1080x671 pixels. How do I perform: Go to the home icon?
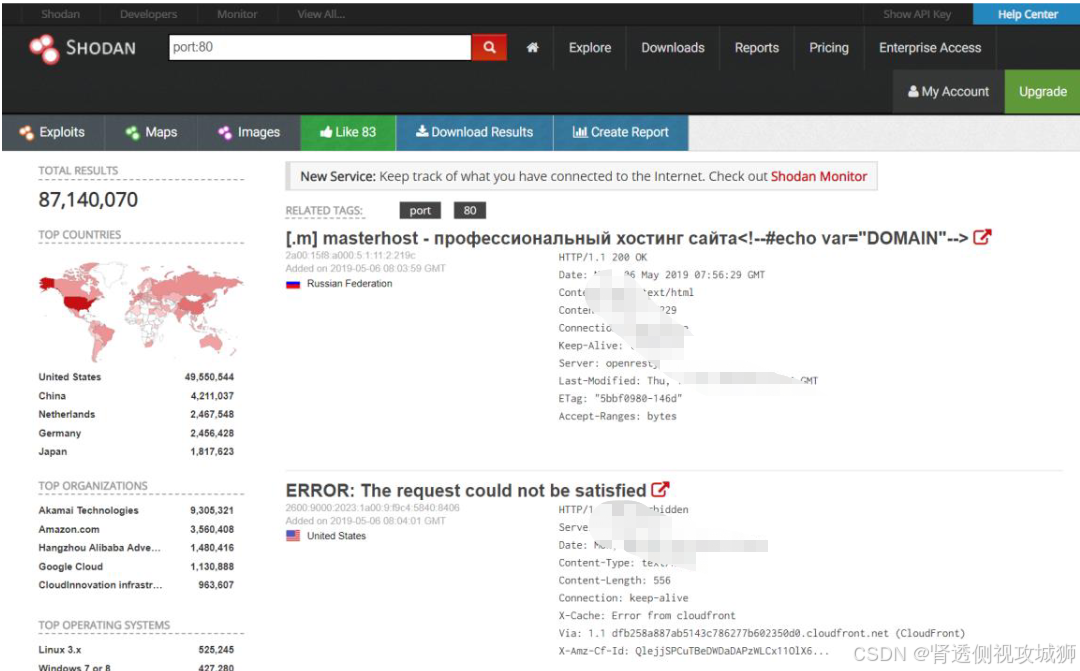click(532, 48)
